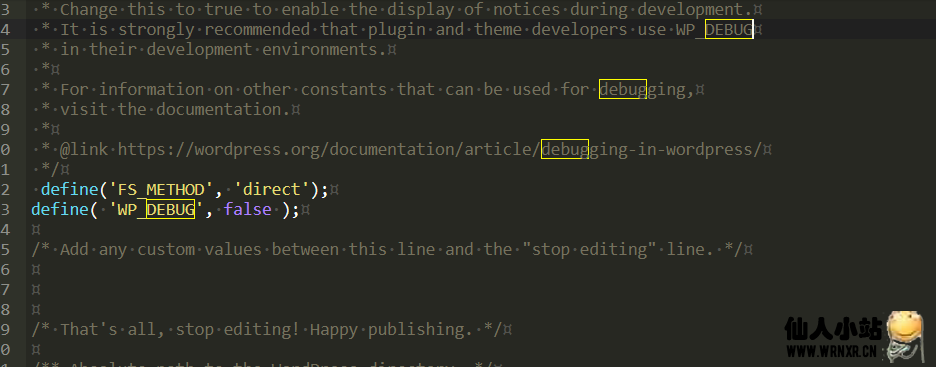
Task: Click the 'define' keyword on the WP_DEBUG line
Action: pos(60,209)
